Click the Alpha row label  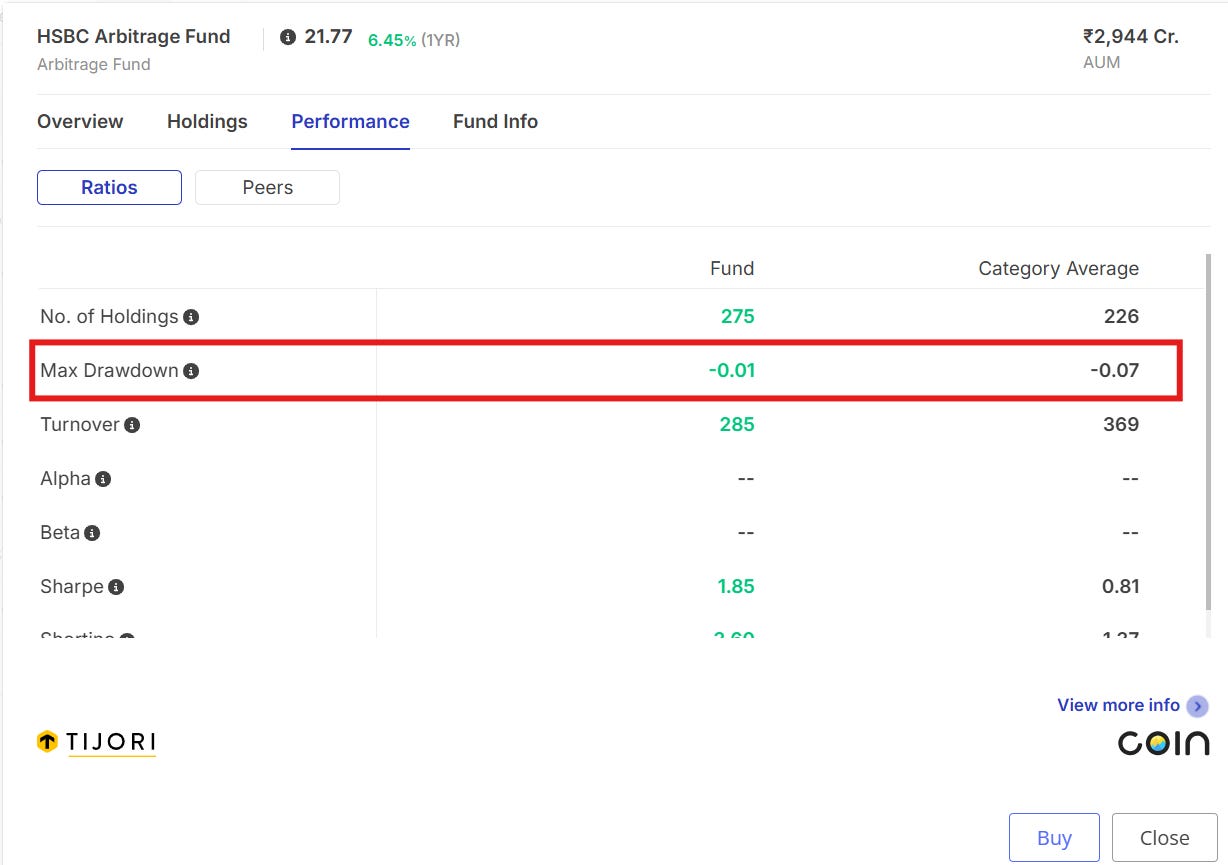pyautogui.click(x=65, y=479)
